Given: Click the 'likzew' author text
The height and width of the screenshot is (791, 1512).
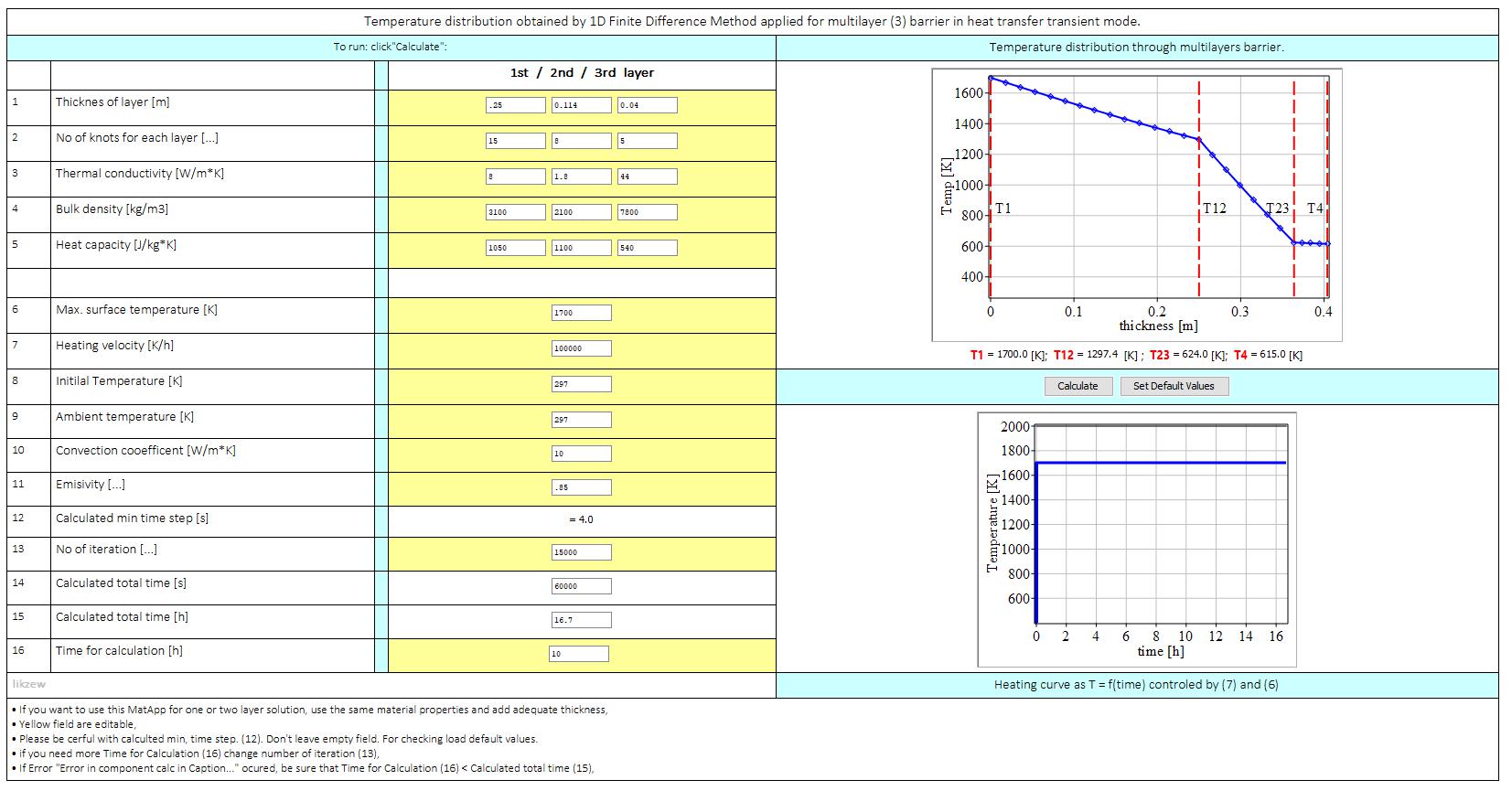Looking at the screenshot, I should pyautogui.click(x=28, y=683).
